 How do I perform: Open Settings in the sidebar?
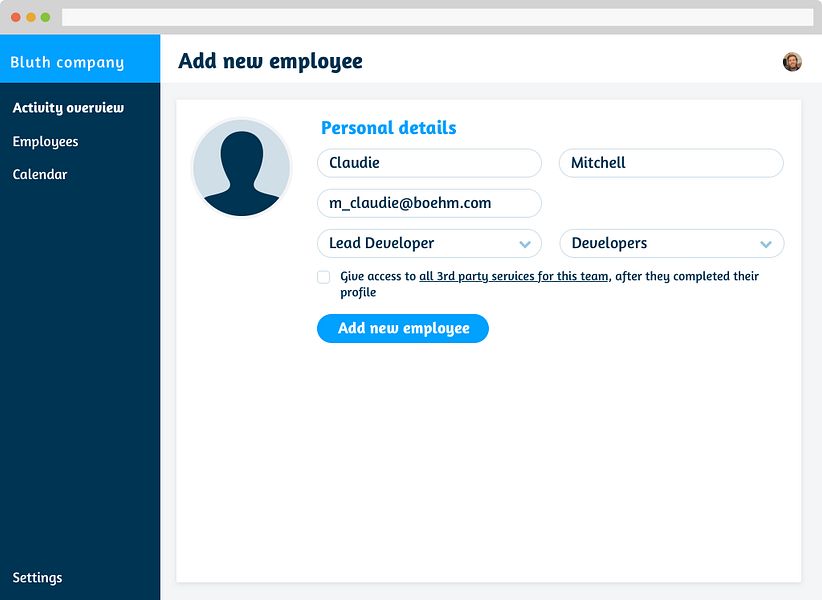pyautogui.click(x=37, y=577)
